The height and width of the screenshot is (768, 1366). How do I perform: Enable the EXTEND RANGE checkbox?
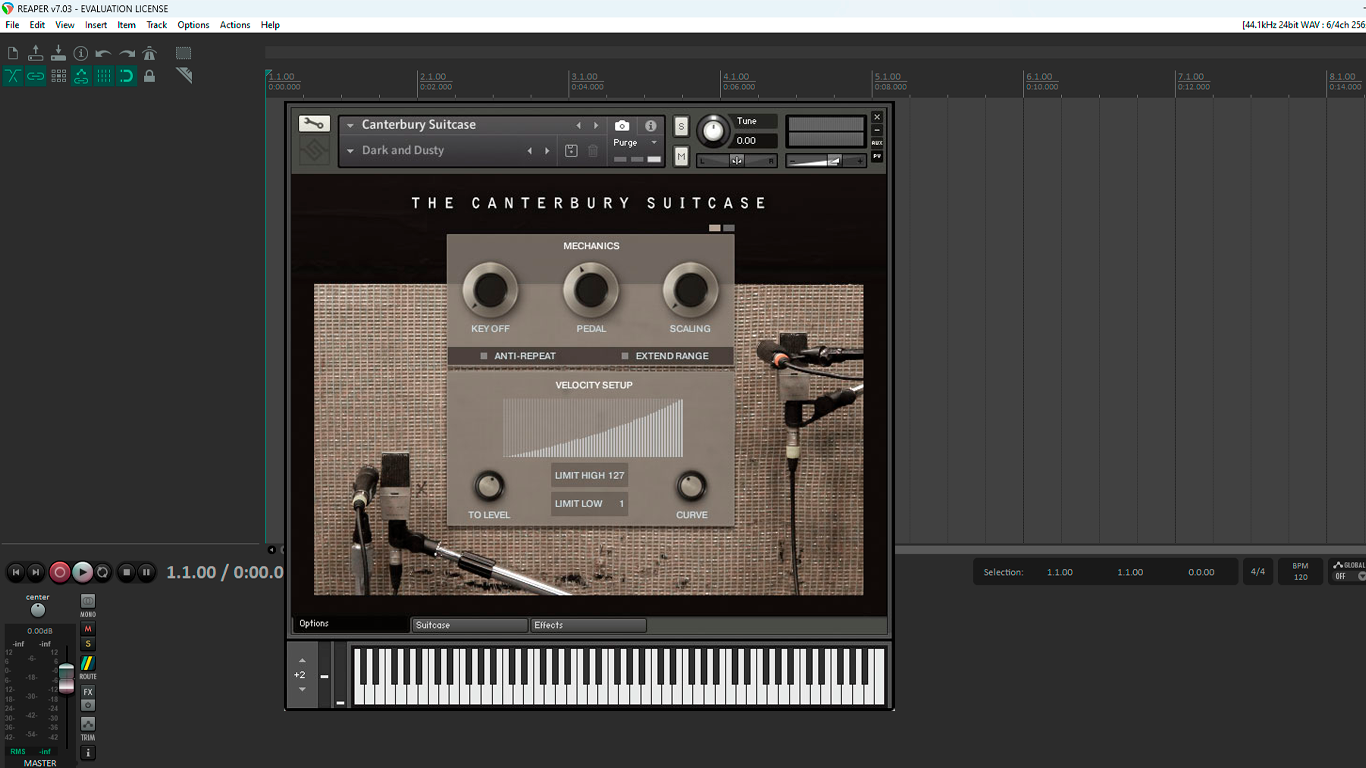point(625,356)
